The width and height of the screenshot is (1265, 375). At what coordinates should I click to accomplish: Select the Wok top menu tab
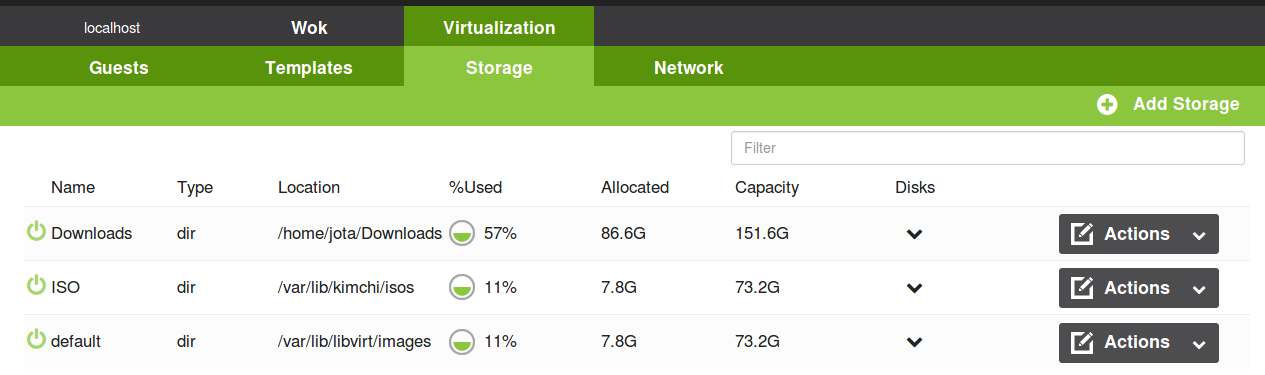pos(309,28)
